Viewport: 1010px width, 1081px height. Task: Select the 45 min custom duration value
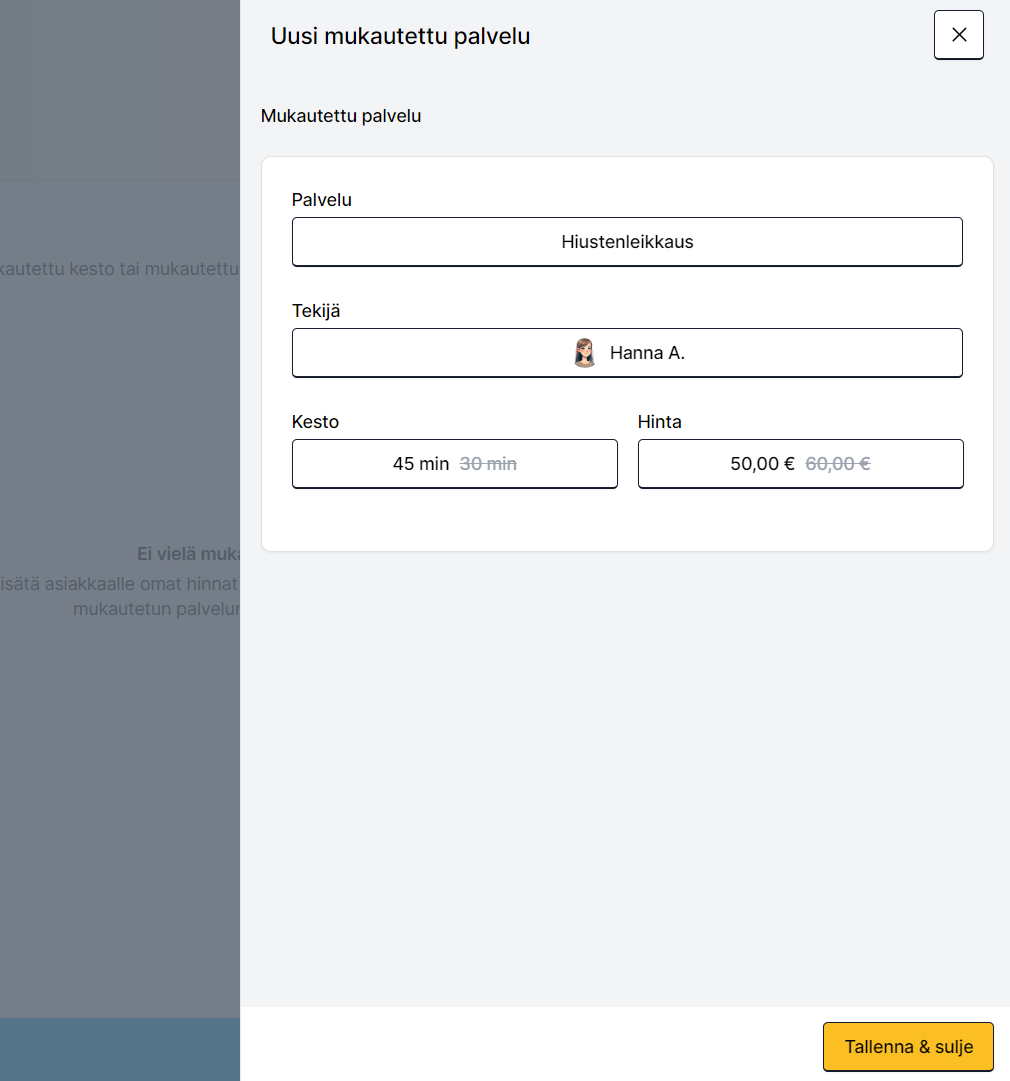(421, 464)
